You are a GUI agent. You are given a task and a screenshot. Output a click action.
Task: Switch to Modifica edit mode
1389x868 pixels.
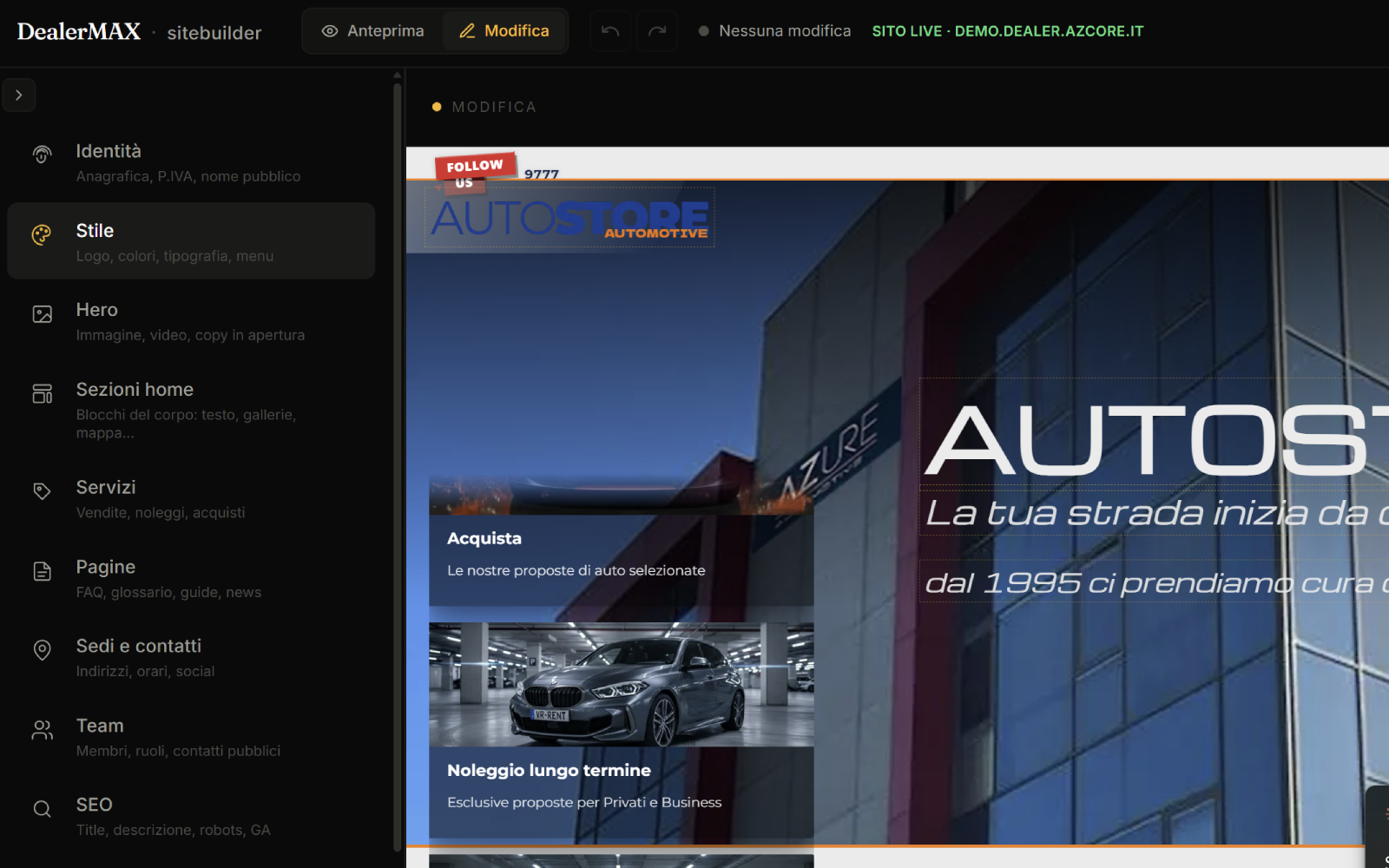(504, 31)
